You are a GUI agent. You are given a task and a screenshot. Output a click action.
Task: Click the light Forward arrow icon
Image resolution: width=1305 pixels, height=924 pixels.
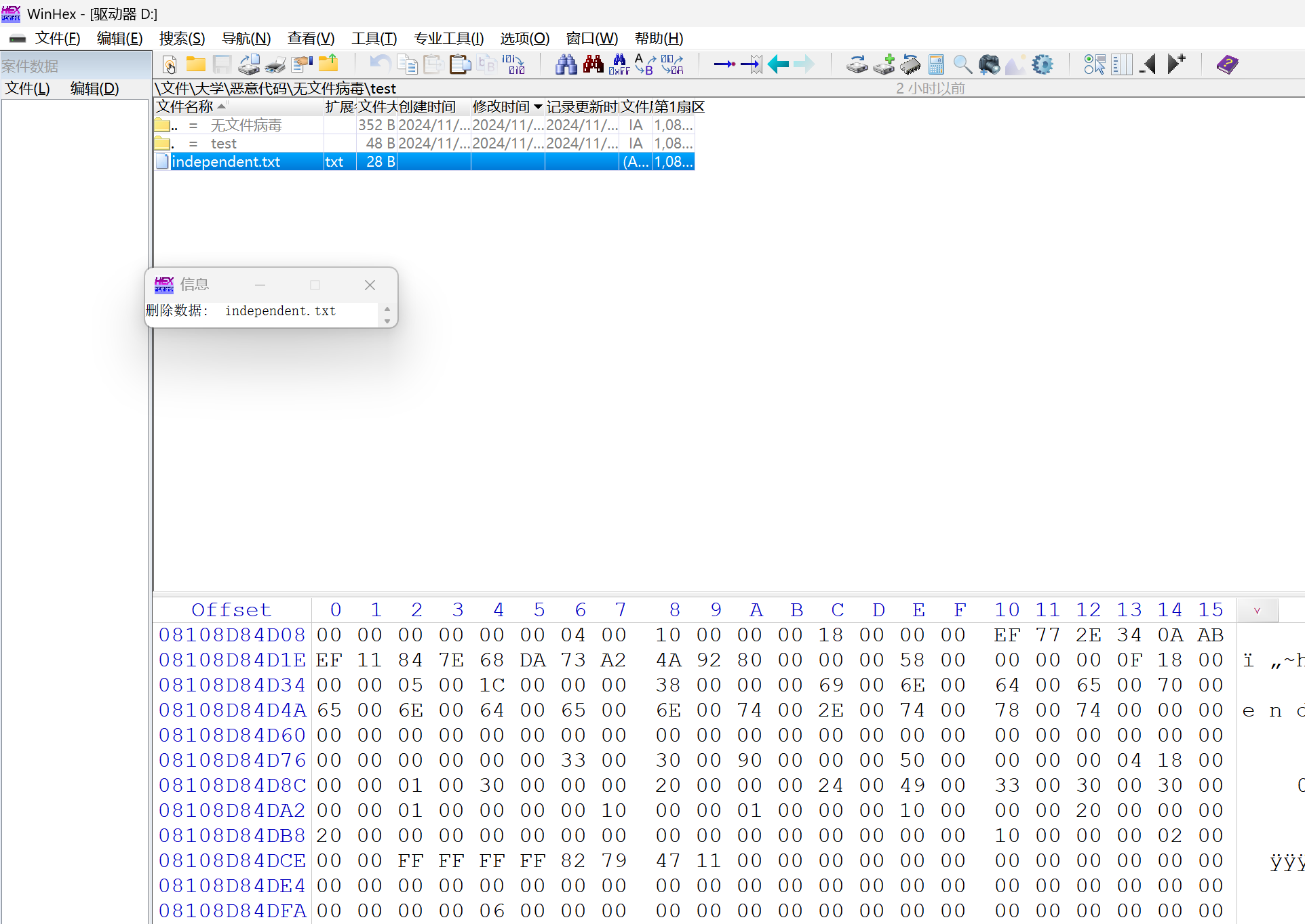point(804,65)
